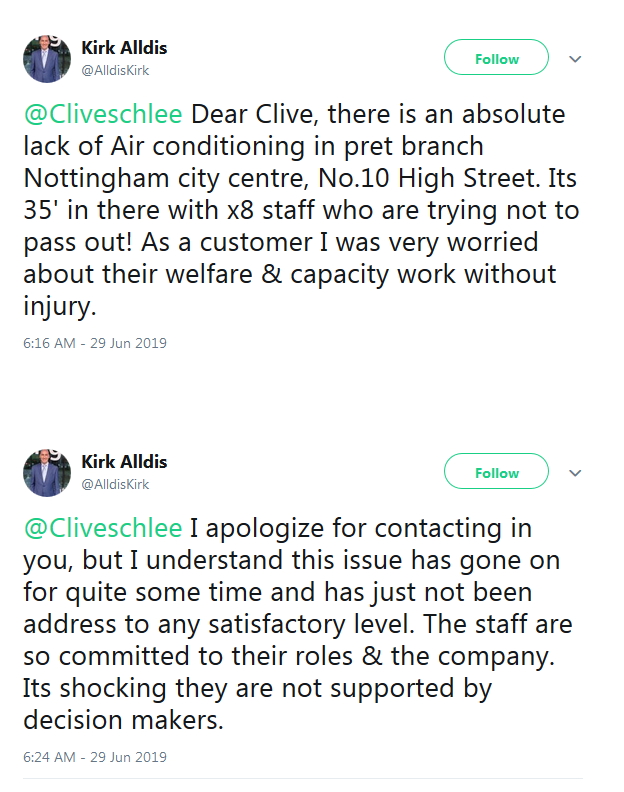Viewport: 624px width, 792px height.
Task: Click the @AlldisKirk handle on the second tweet
Action: click(115, 484)
